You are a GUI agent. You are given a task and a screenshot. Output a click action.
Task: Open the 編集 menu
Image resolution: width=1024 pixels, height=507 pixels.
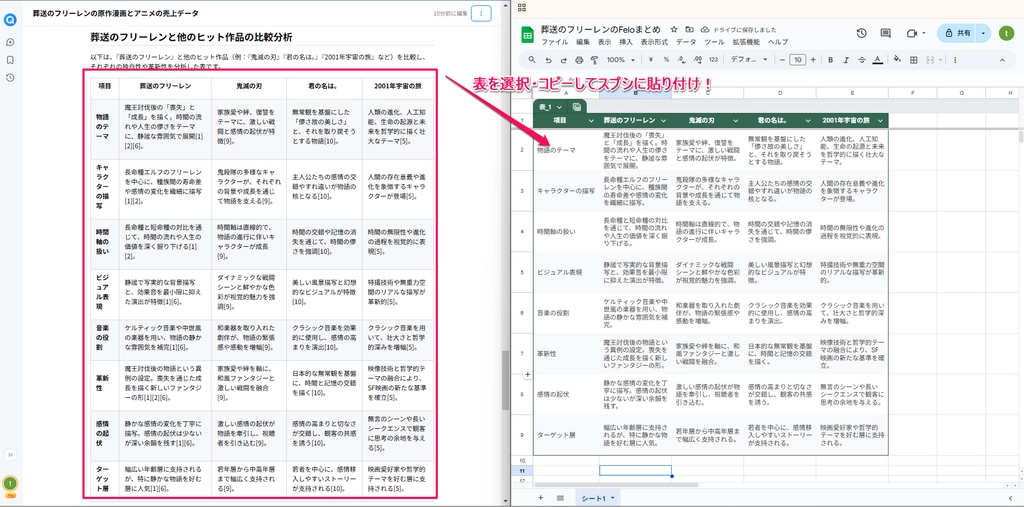click(583, 42)
